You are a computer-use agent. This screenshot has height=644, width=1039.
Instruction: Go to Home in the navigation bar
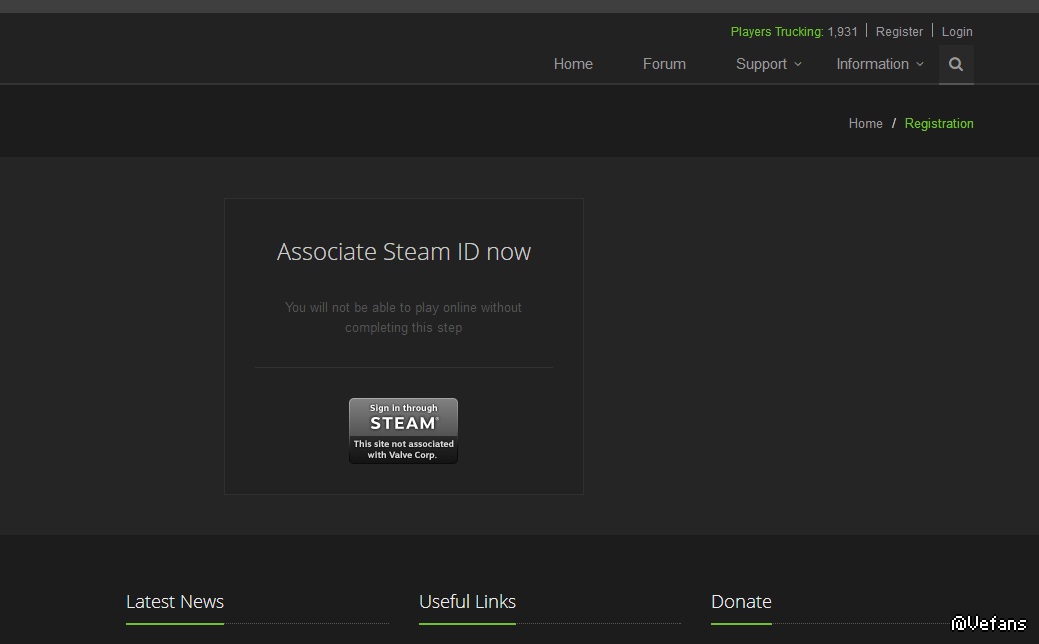tap(573, 64)
